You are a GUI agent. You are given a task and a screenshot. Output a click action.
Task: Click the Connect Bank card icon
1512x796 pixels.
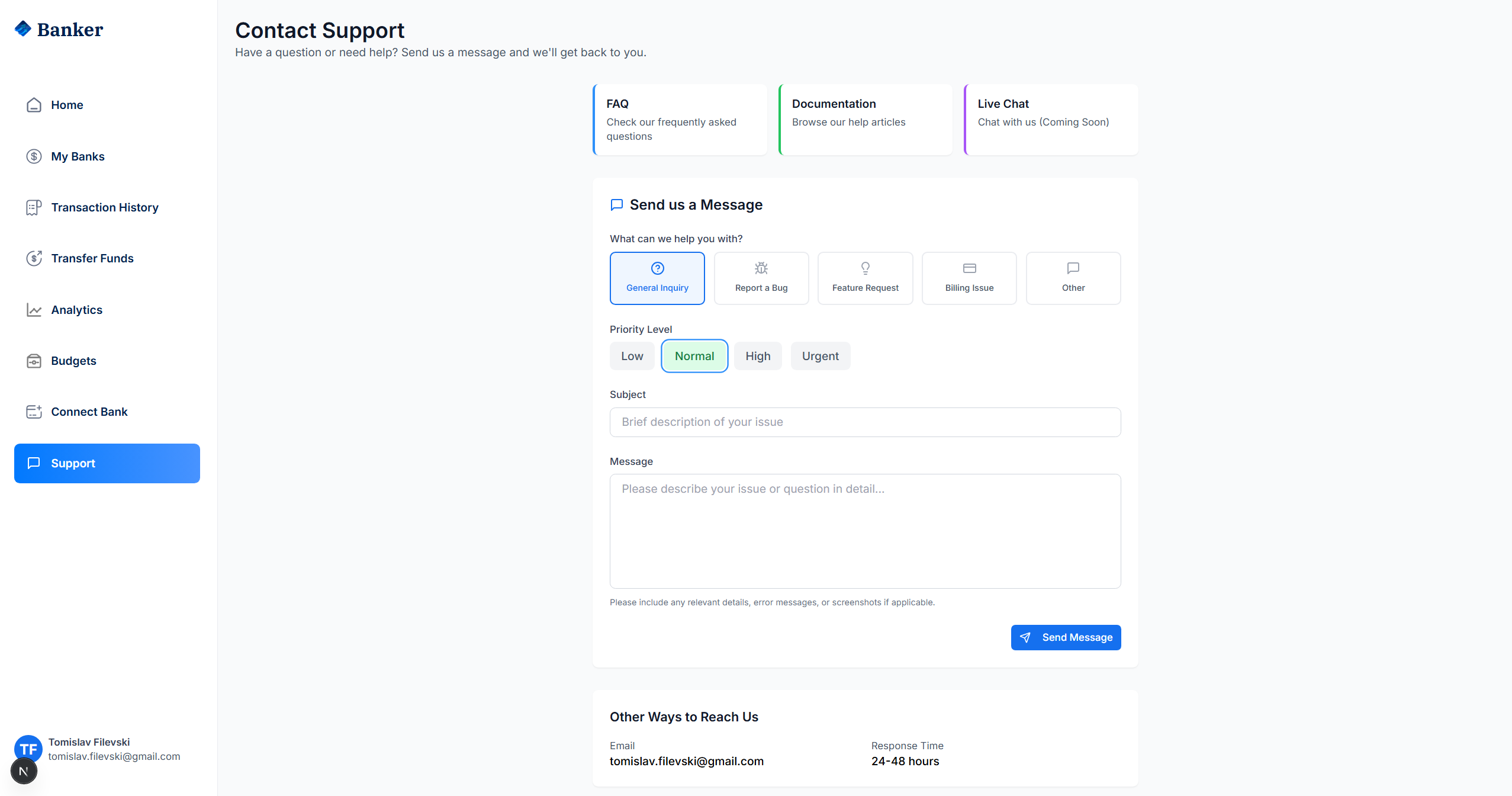34,412
